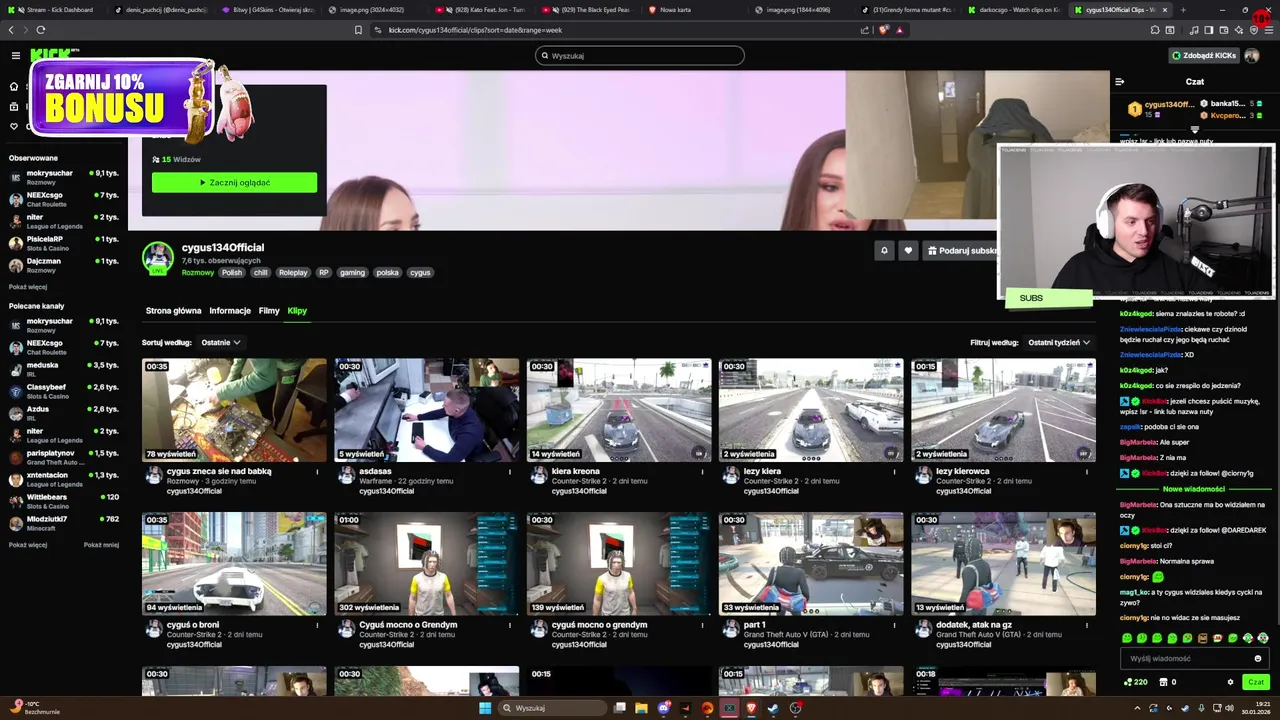
Task: Follow channel with the heart button
Action: 908,251
